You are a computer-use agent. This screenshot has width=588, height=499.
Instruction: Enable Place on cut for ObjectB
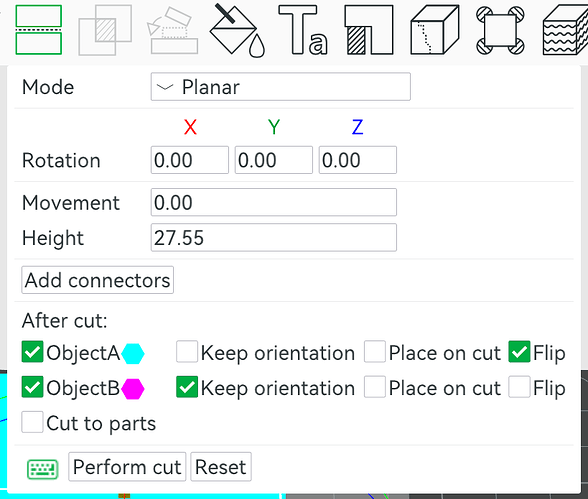[375, 387]
